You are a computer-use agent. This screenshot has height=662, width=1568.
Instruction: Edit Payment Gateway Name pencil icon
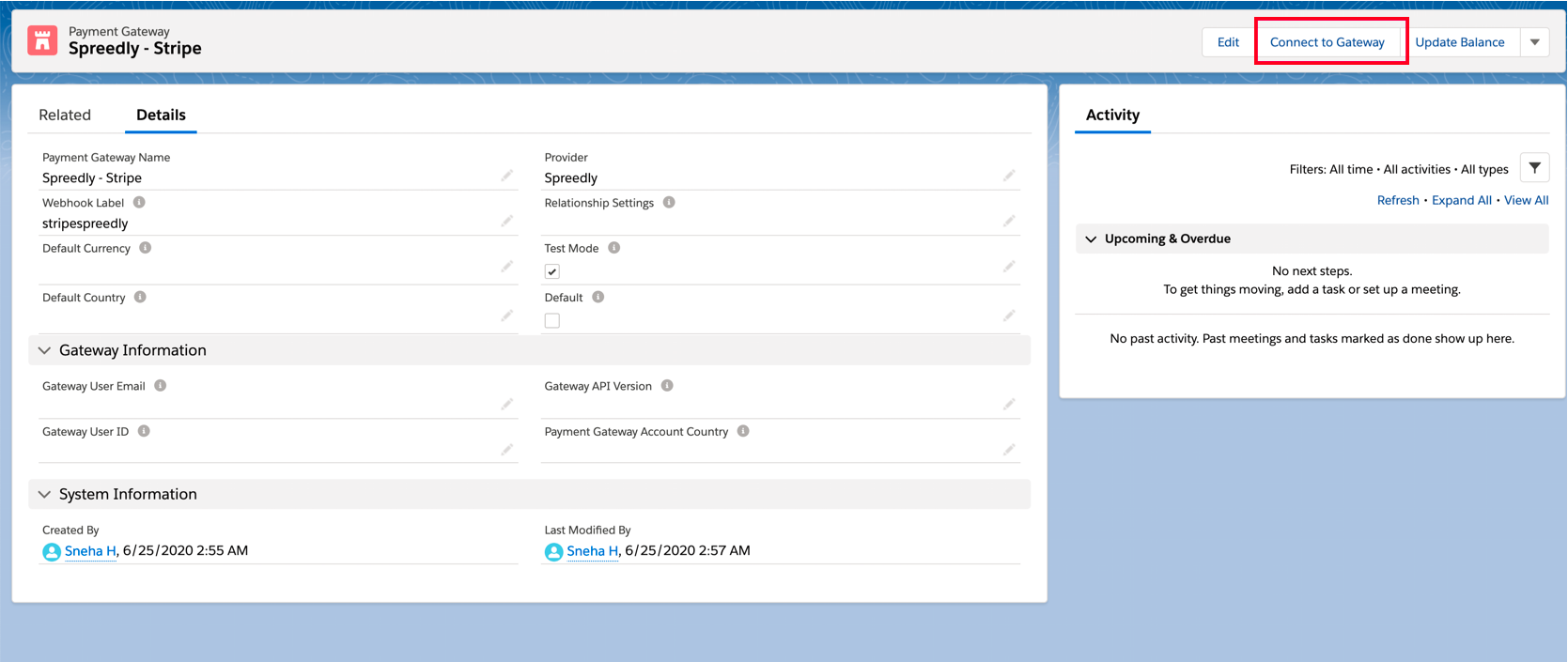click(506, 176)
